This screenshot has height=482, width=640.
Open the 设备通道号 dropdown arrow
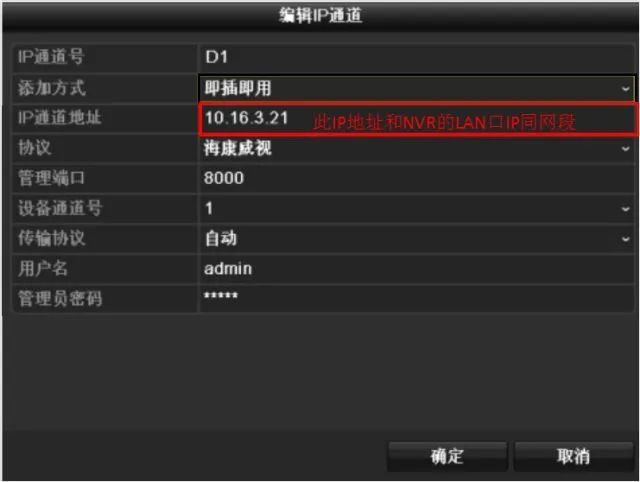point(625,209)
